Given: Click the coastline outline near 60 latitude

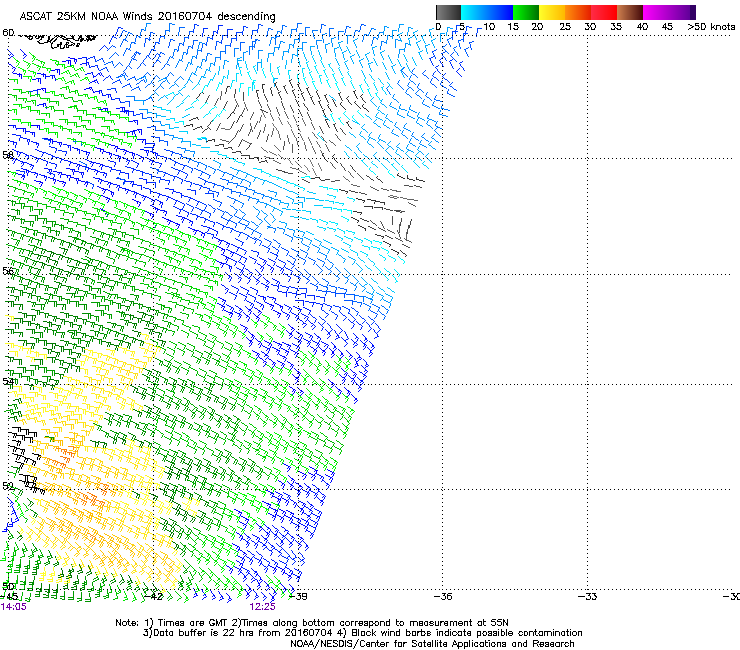Looking at the screenshot, I should coord(57,40).
